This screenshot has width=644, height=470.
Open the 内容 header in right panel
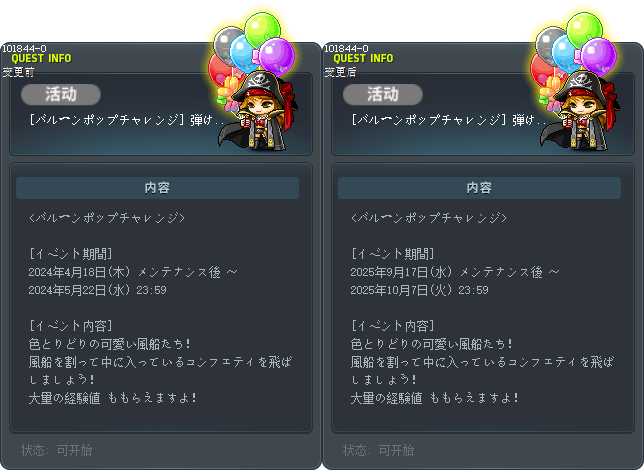(x=479, y=188)
